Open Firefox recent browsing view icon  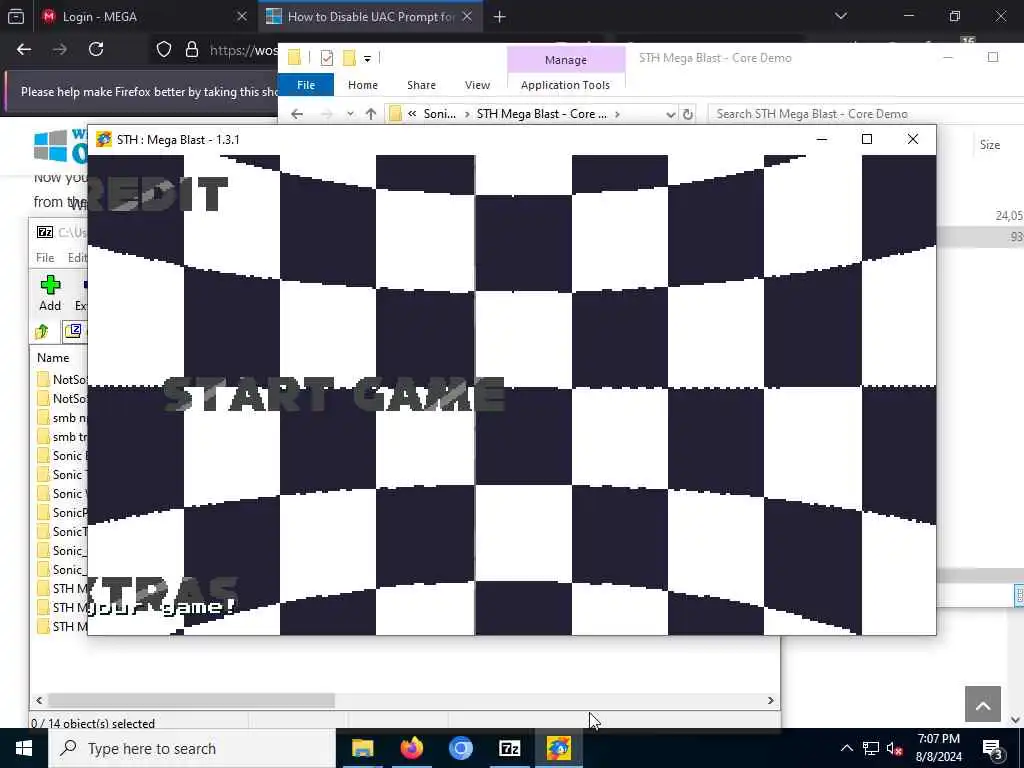tap(16, 16)
